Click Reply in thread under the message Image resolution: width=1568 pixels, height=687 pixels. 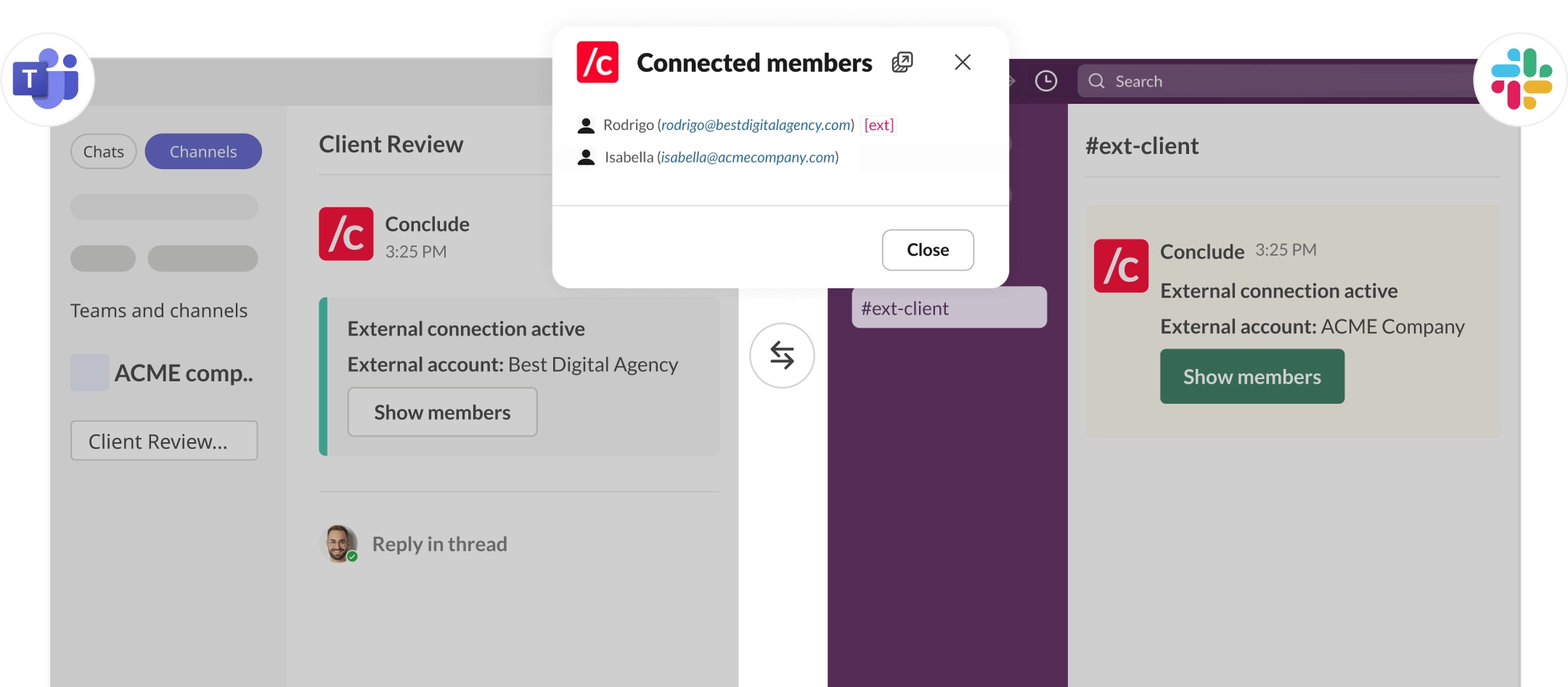pyautogui.click(x=439, y=543)
